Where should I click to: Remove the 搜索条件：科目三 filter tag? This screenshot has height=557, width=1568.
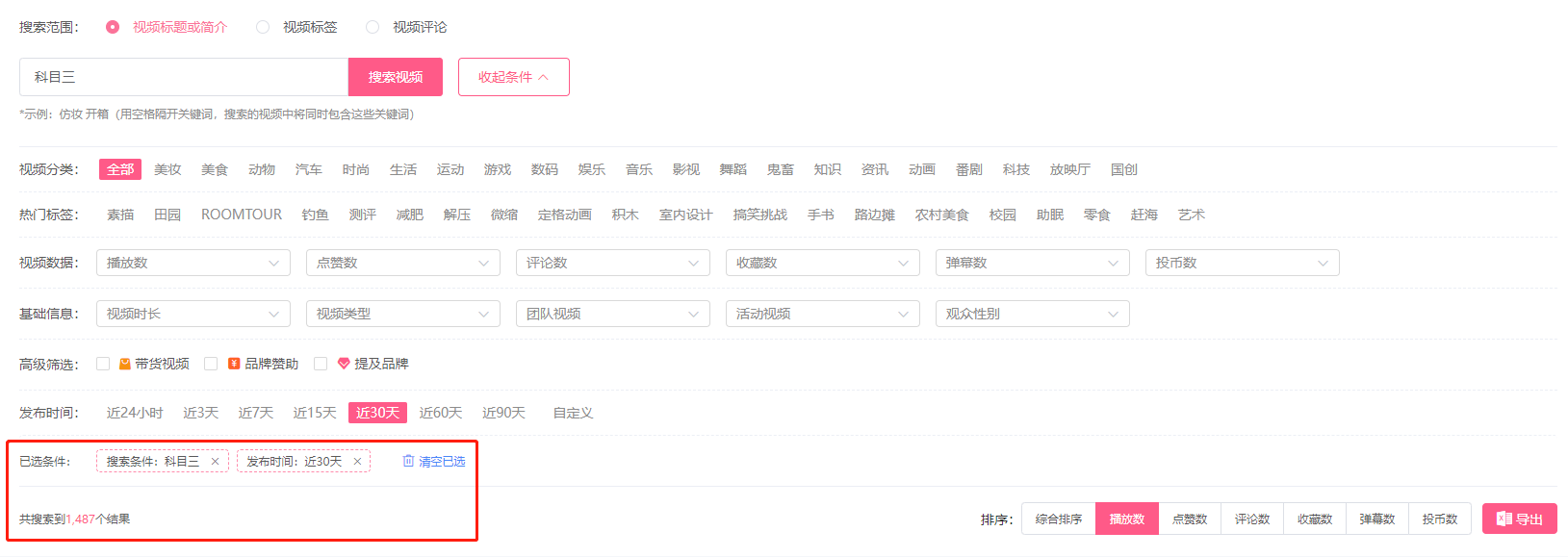[x=215, y=462]
